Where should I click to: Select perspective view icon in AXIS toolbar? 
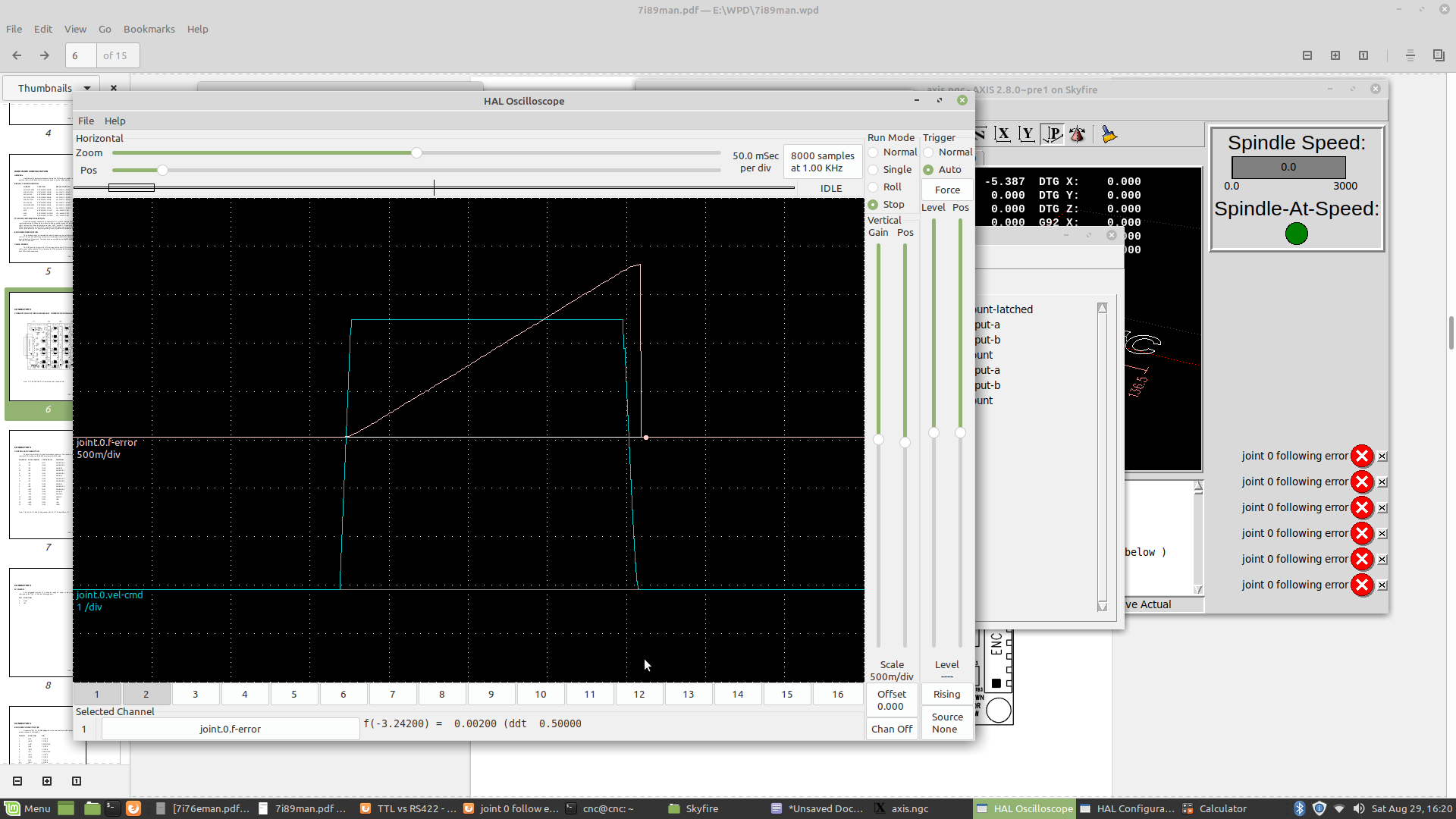click(x=1053, y=134)
